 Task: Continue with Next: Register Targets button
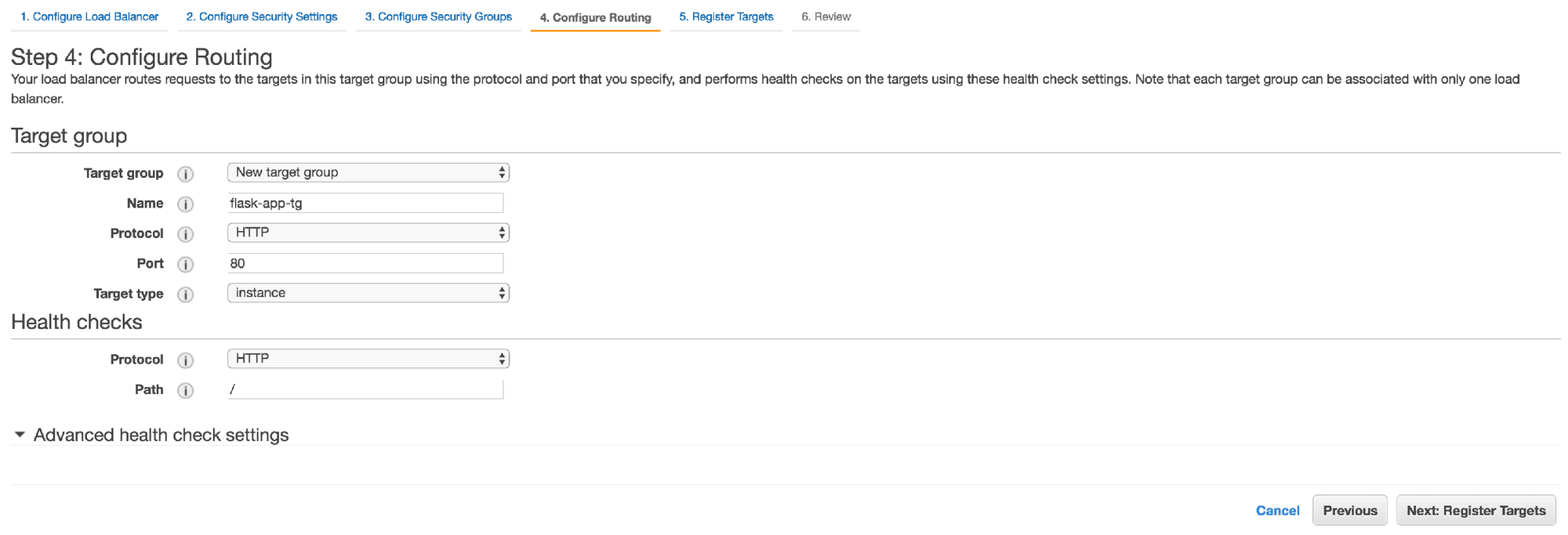pos(1476,511)
